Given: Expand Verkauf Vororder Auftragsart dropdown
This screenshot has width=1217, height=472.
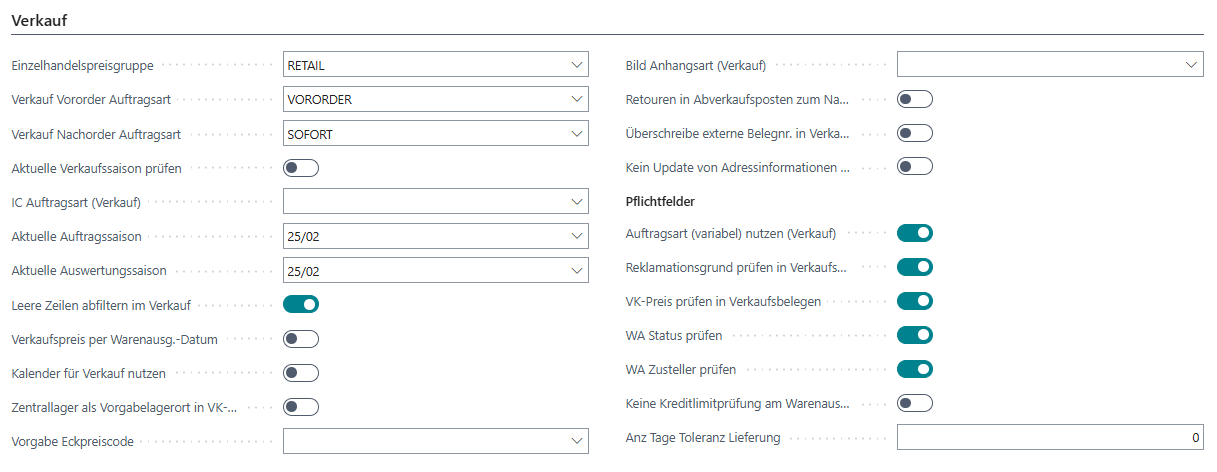Looking at the screenshot, I should 577,100.
